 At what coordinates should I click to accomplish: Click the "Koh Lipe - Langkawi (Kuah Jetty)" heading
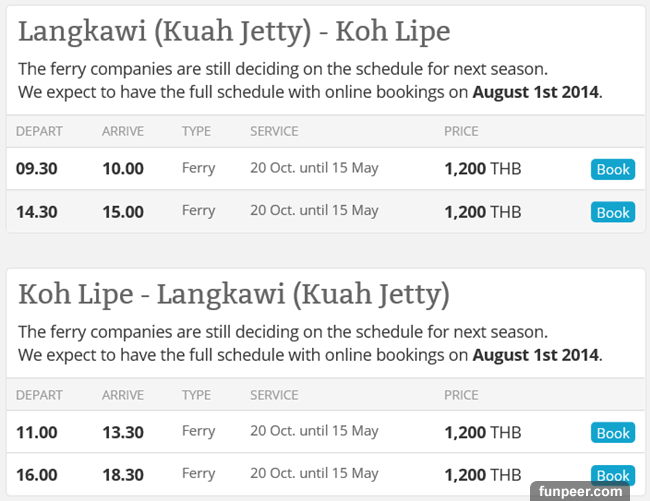coord(234,294)
